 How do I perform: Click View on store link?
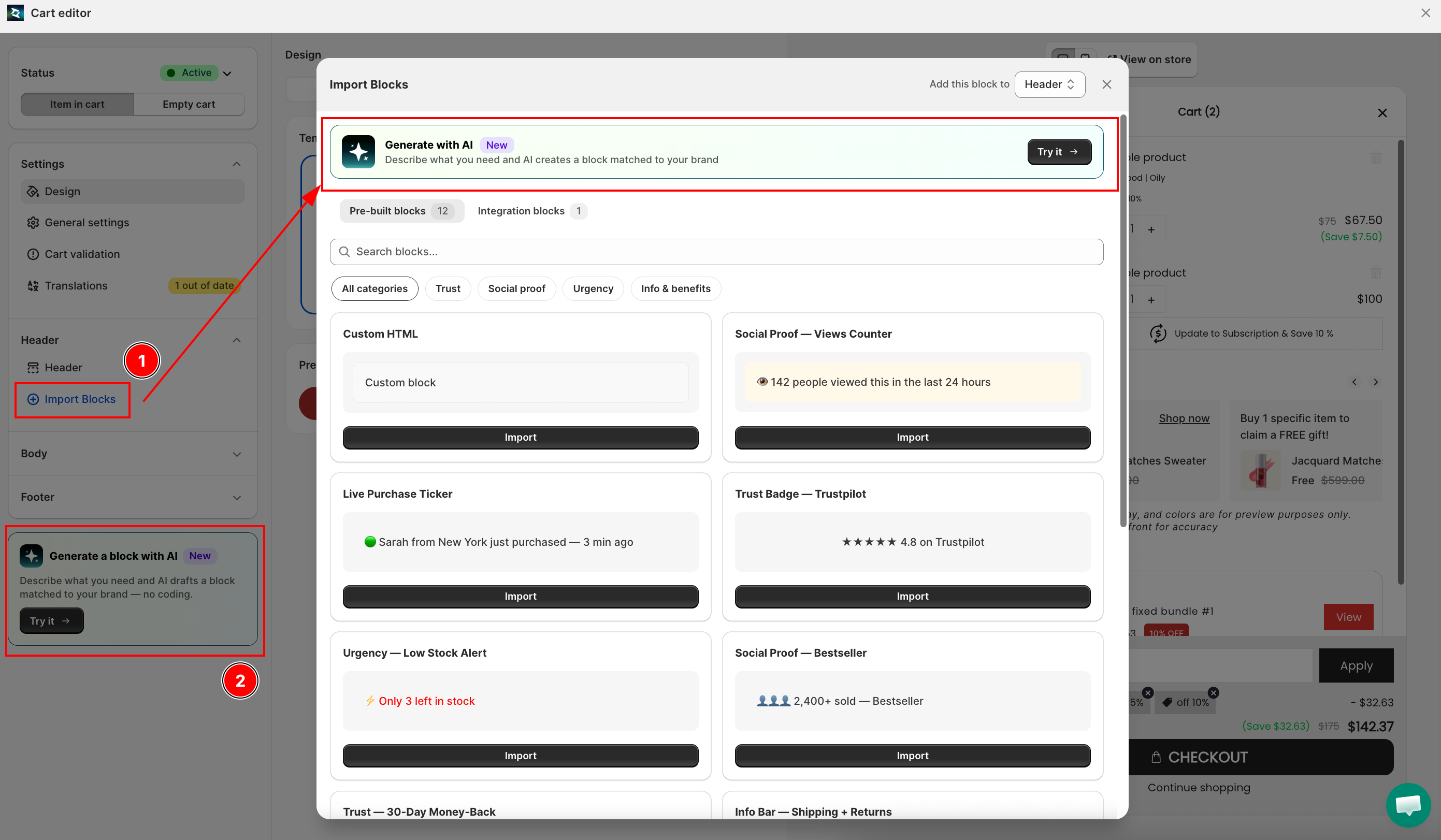(x=1149, y=60)
